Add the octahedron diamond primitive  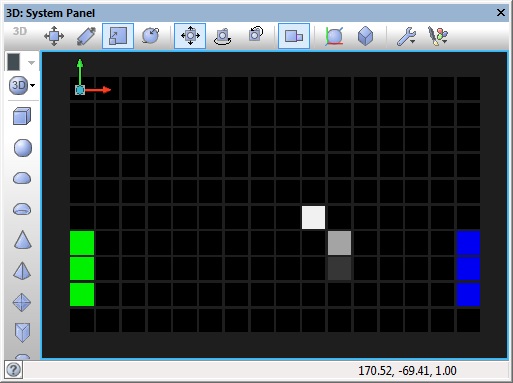[22, 302]
